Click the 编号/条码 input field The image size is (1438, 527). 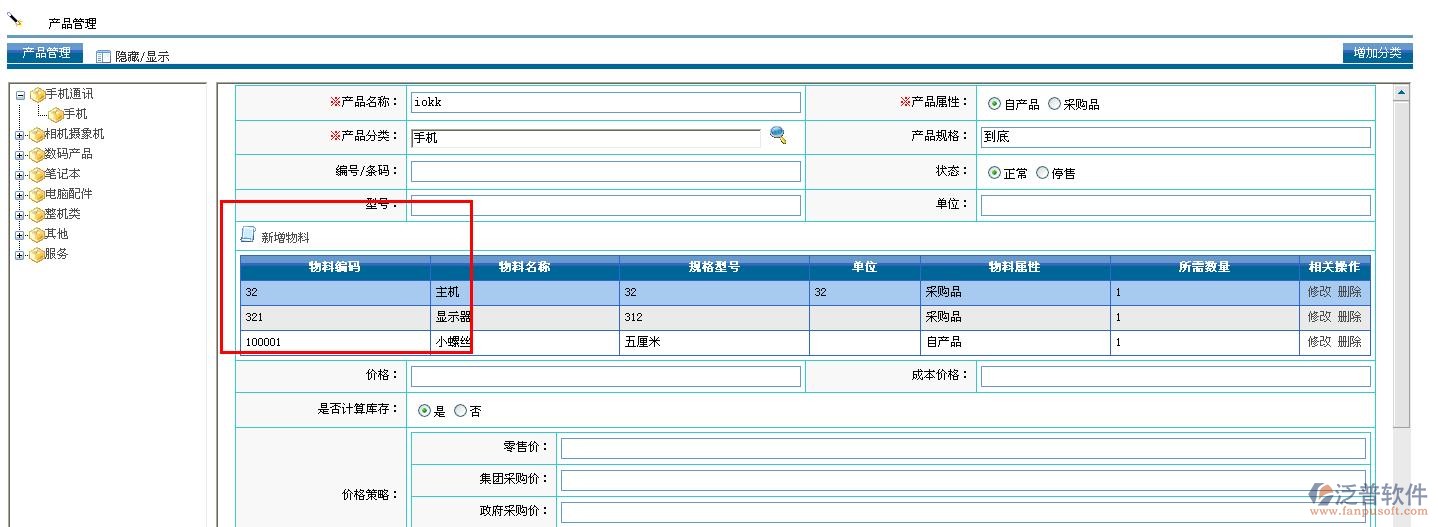(x=606, y=171)
